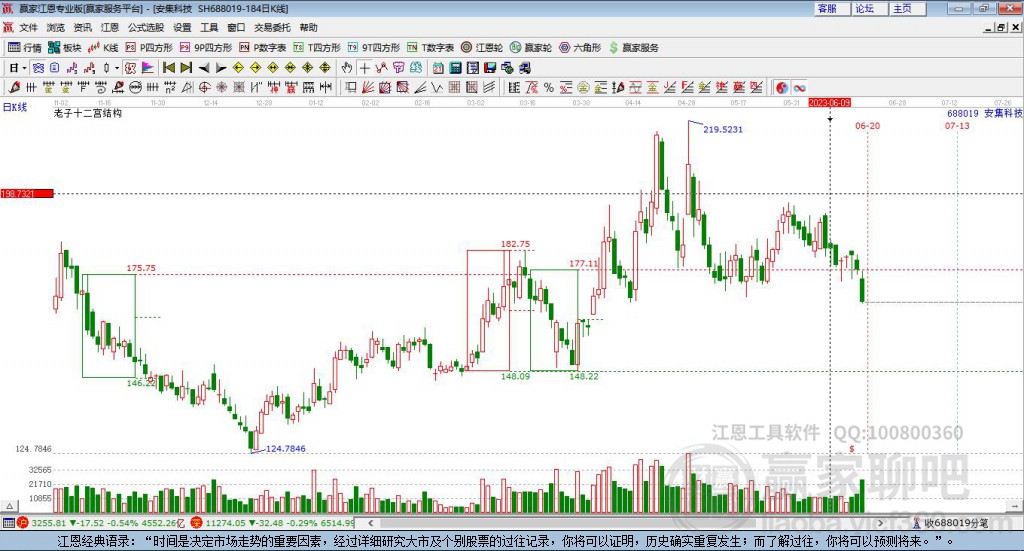
Task: Open 赢家服务 dollar-sign service
Action: click(x=633, y=48)
